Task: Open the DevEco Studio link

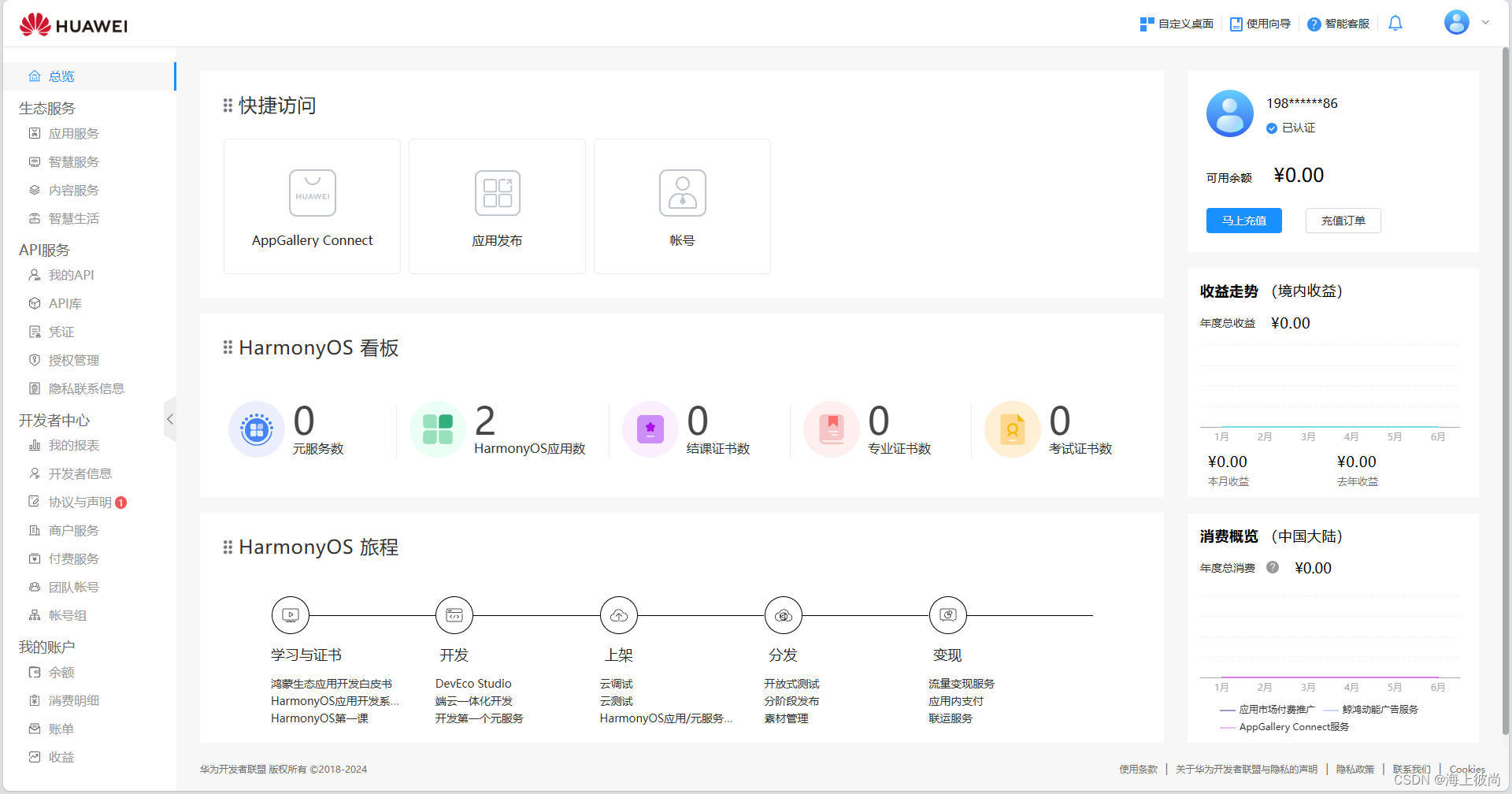Action: pyautogui.click(x=473, y=684)
